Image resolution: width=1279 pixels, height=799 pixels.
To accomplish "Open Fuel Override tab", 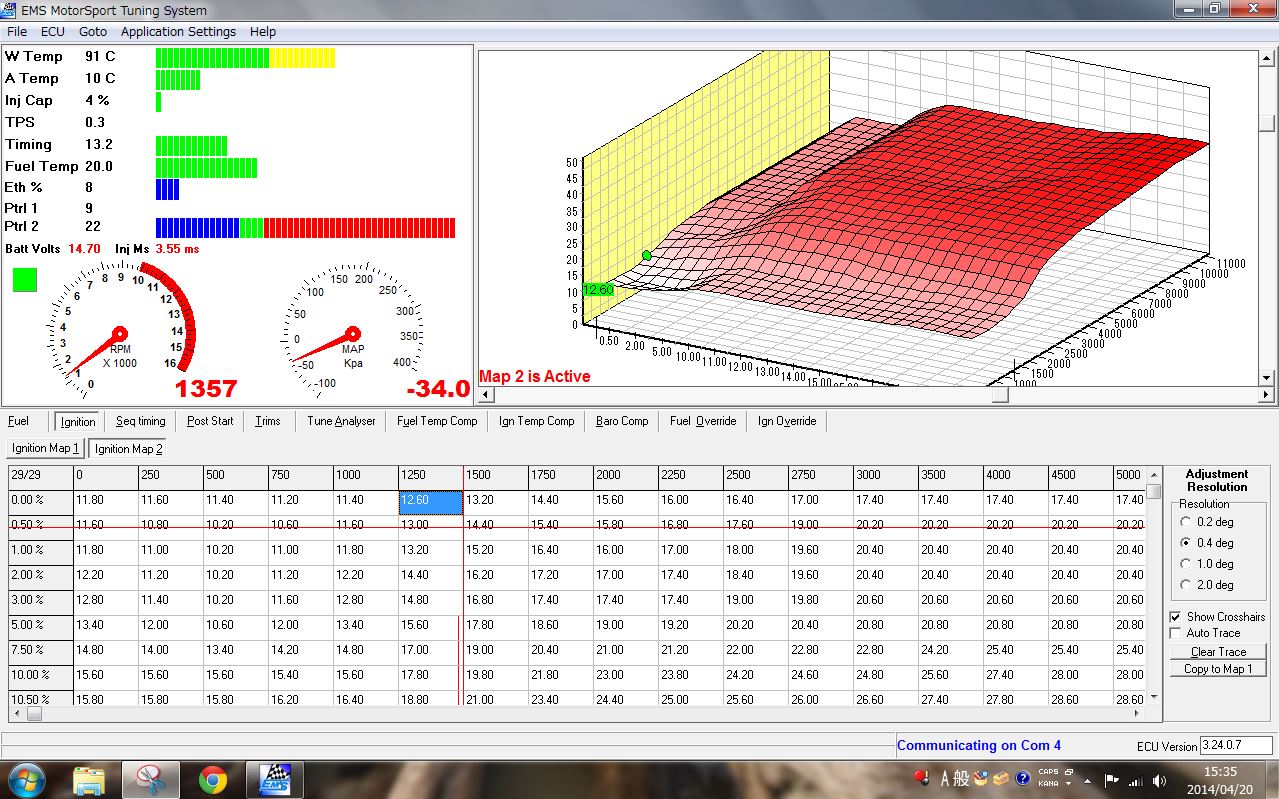I will 703,421.
